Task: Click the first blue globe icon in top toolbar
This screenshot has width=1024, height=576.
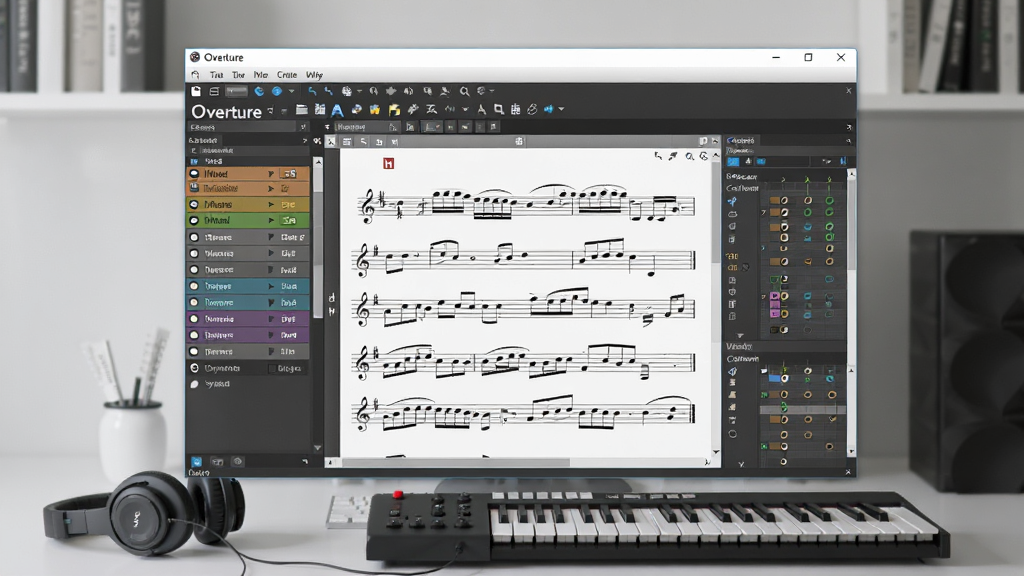Action: coord(259,91)
